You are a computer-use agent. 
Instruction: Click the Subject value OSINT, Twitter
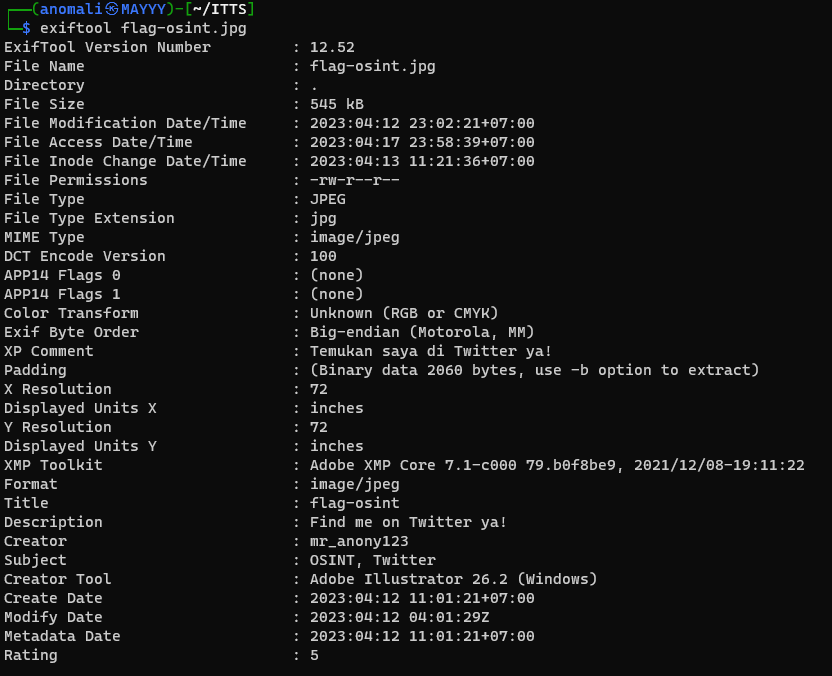[x=372, y=560]
